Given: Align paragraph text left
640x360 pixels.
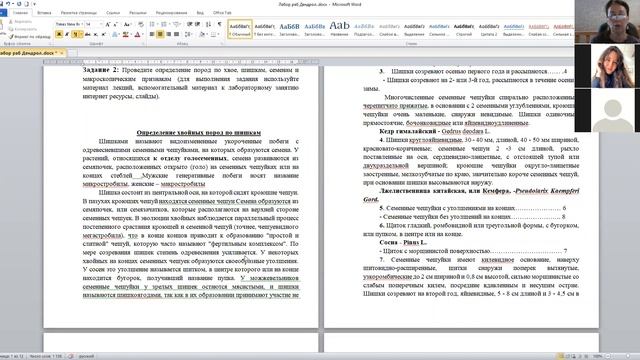Looking at the screenshot, I should point(152,34).
